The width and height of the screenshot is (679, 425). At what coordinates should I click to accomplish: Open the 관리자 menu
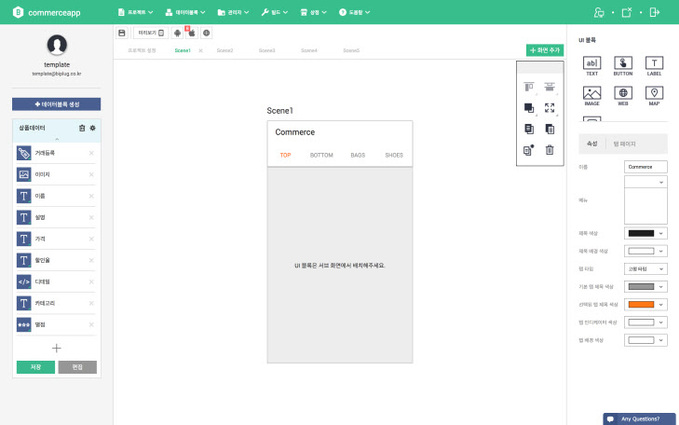tap(233, 12)
